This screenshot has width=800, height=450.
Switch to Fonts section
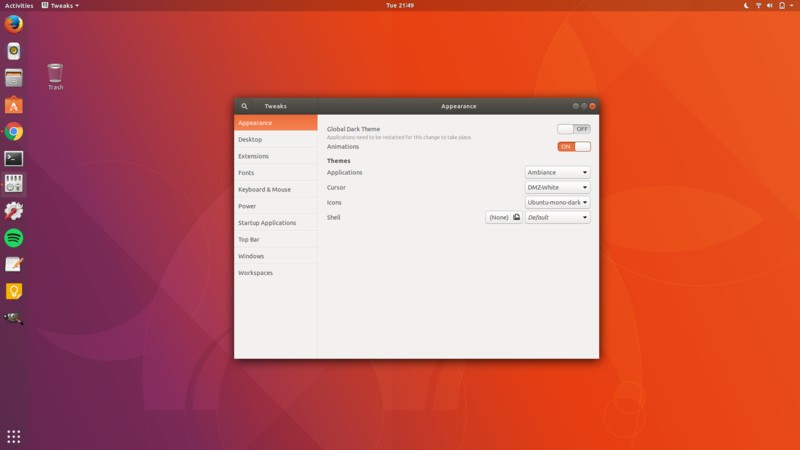pyautogui.click(x=276, y=173)
